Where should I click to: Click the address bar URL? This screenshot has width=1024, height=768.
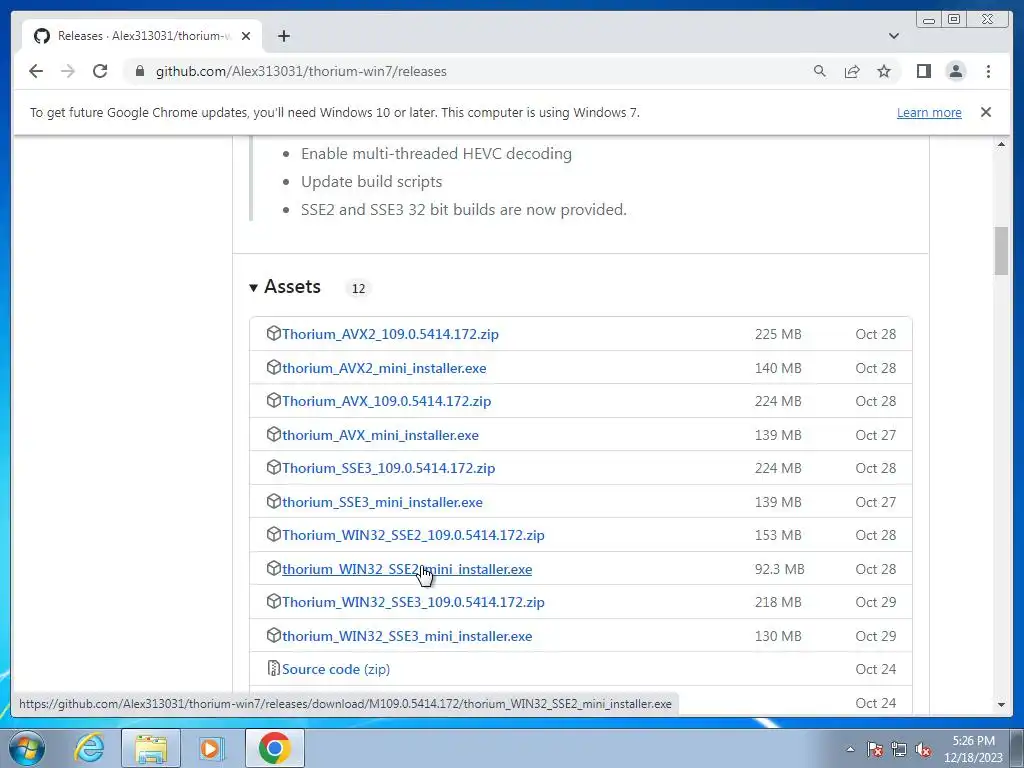coord(301,71)
